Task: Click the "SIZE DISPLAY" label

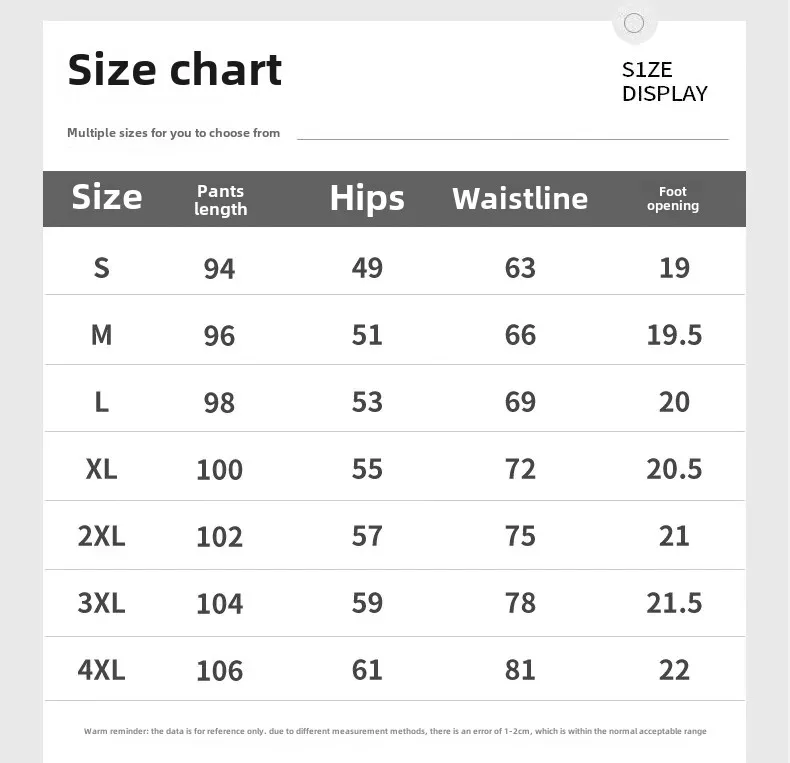Action: click(x=664, y=82)
